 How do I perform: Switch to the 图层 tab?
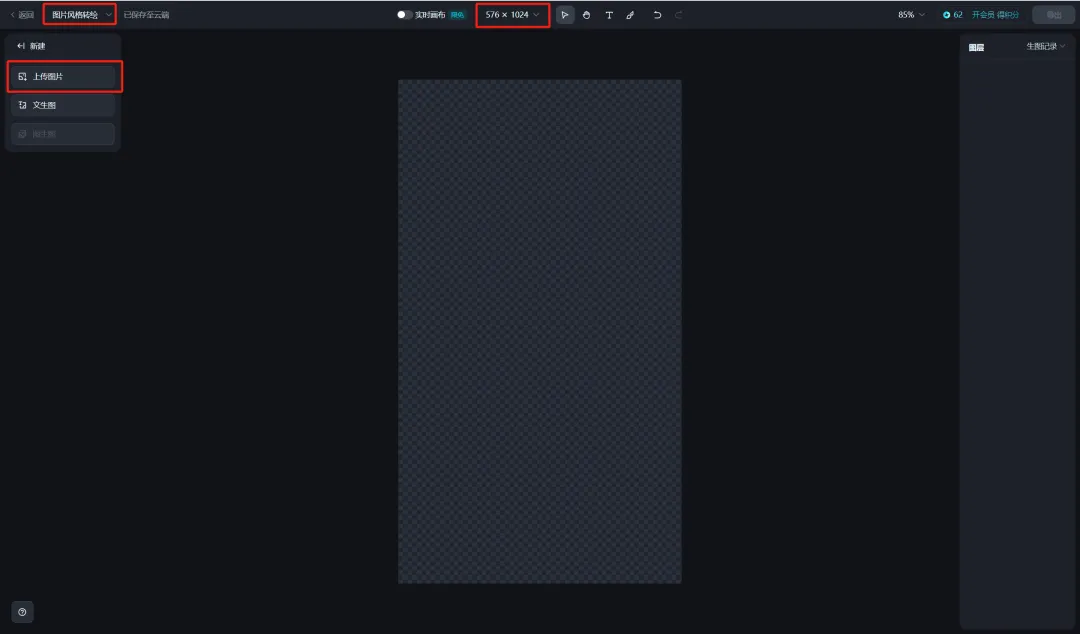pos(976,48)
